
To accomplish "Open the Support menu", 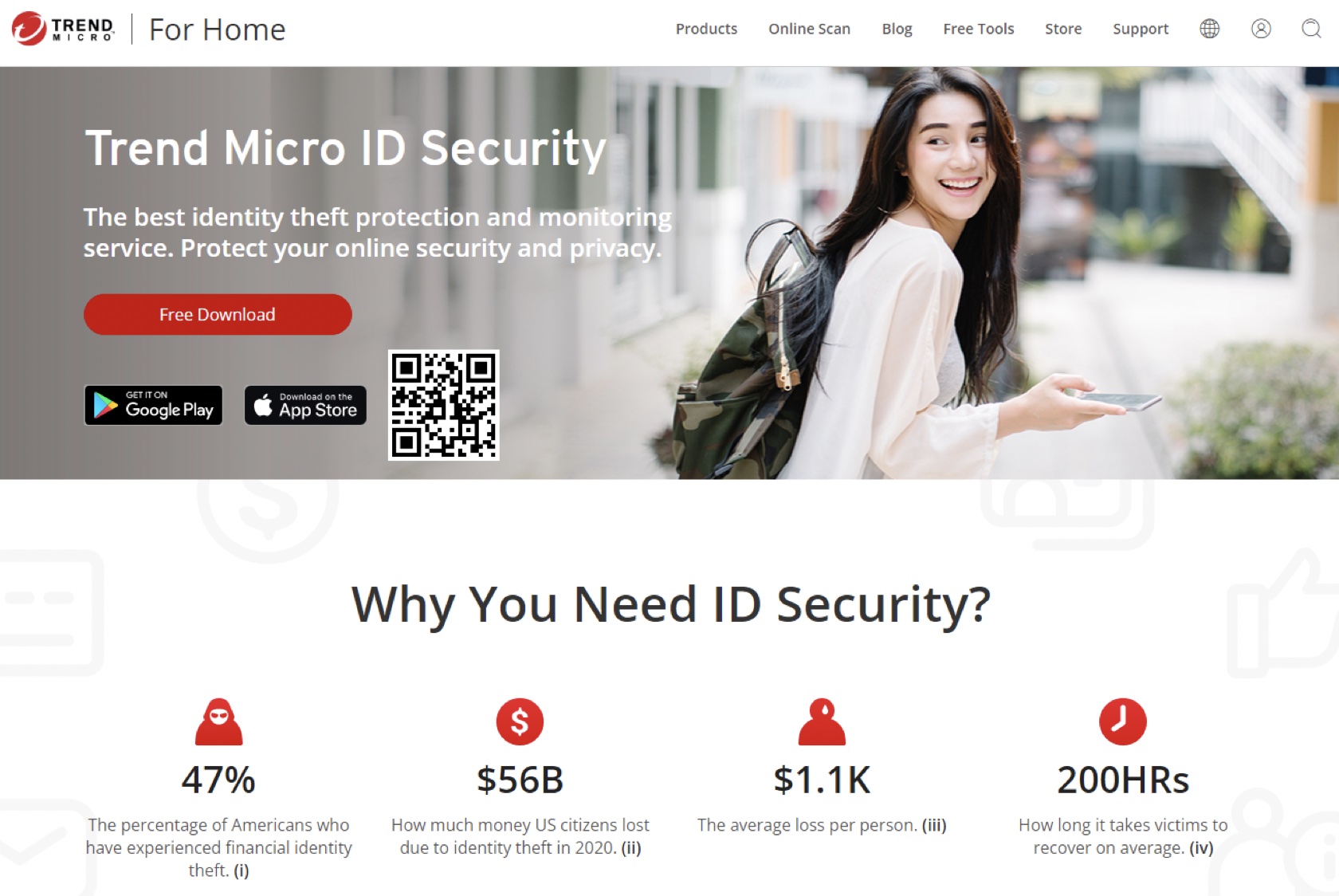I will tap(1141, 29).
